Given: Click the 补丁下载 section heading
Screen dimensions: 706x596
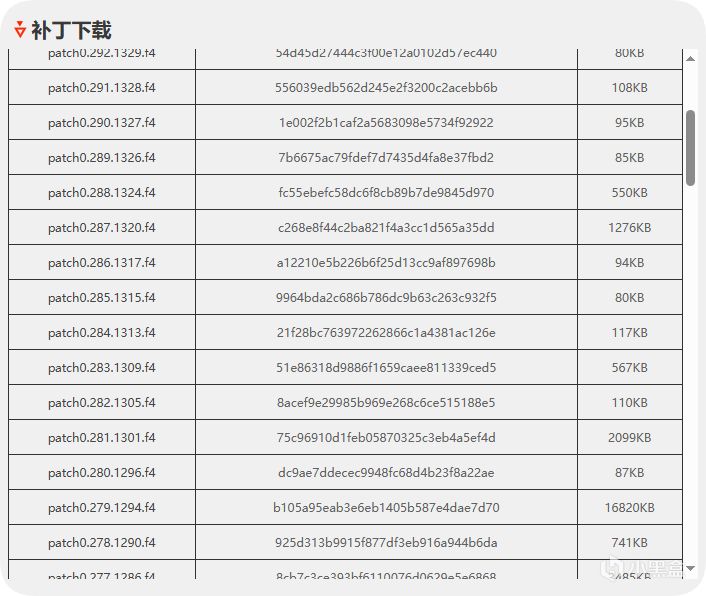Looking at the screenshot, I should (x=71, y=30).
